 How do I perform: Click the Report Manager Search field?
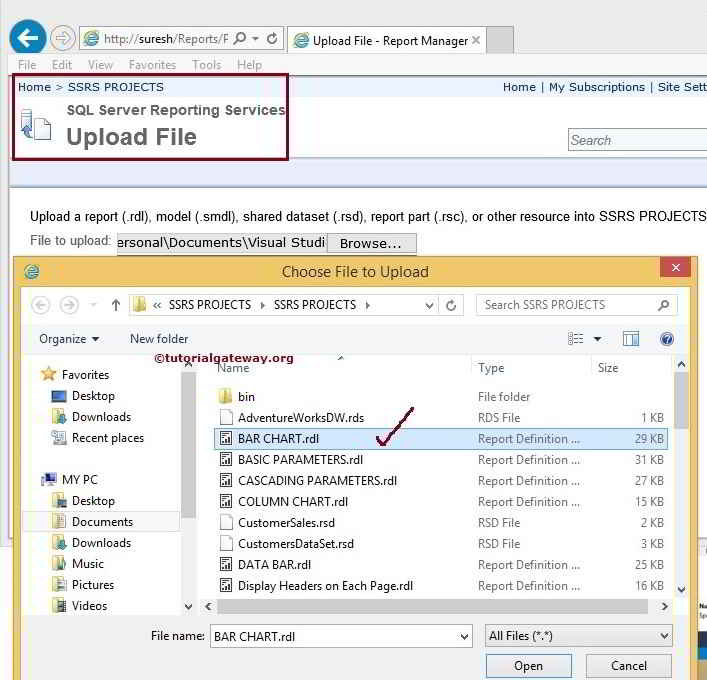[638, 140]
